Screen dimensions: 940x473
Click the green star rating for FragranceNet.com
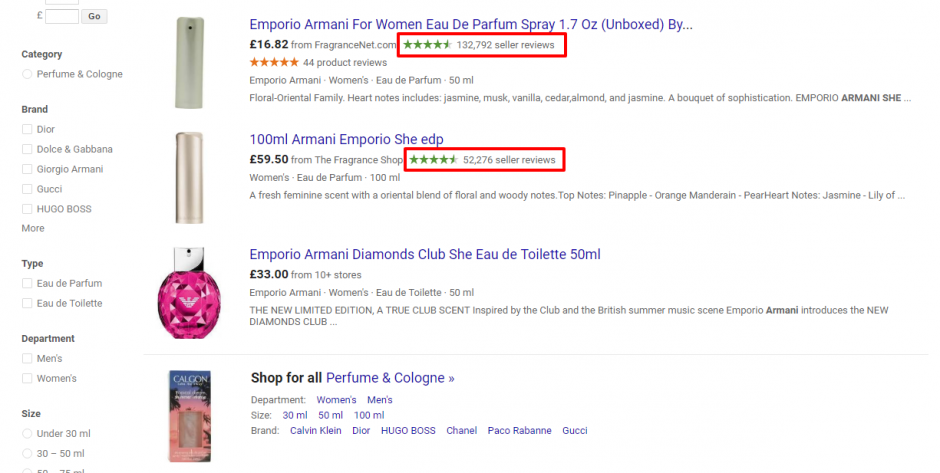pos(427,44)
